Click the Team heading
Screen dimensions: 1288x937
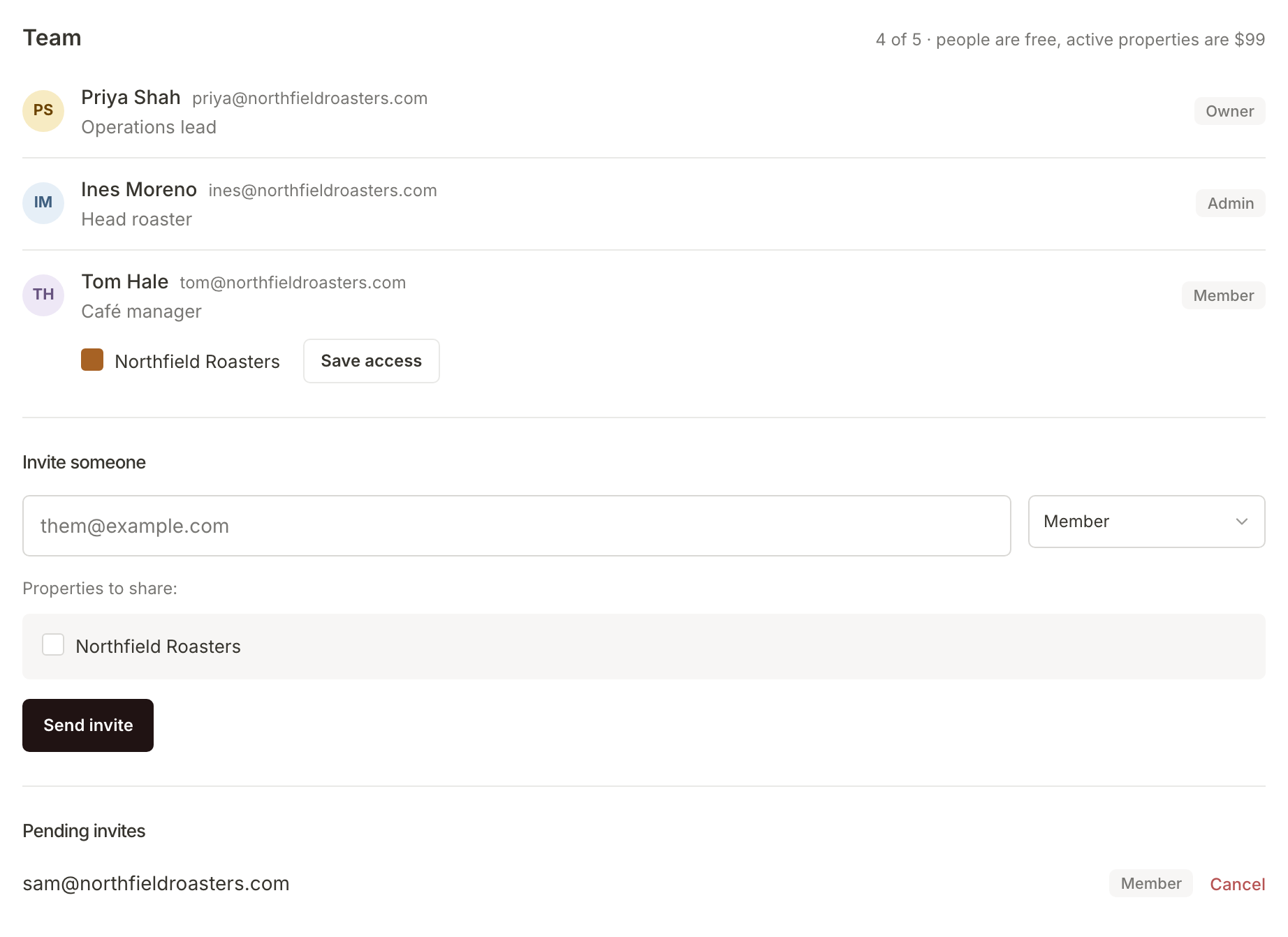(52, 38)
